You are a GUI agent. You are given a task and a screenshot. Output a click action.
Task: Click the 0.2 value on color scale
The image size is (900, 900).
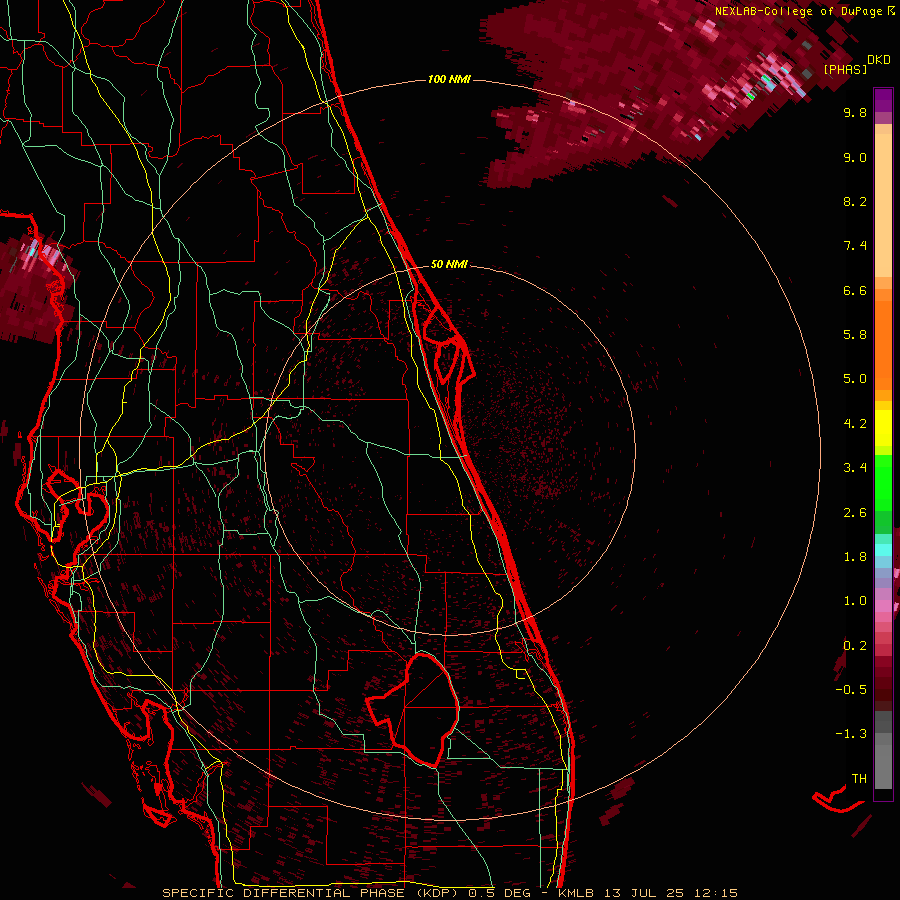coord(855,646)
